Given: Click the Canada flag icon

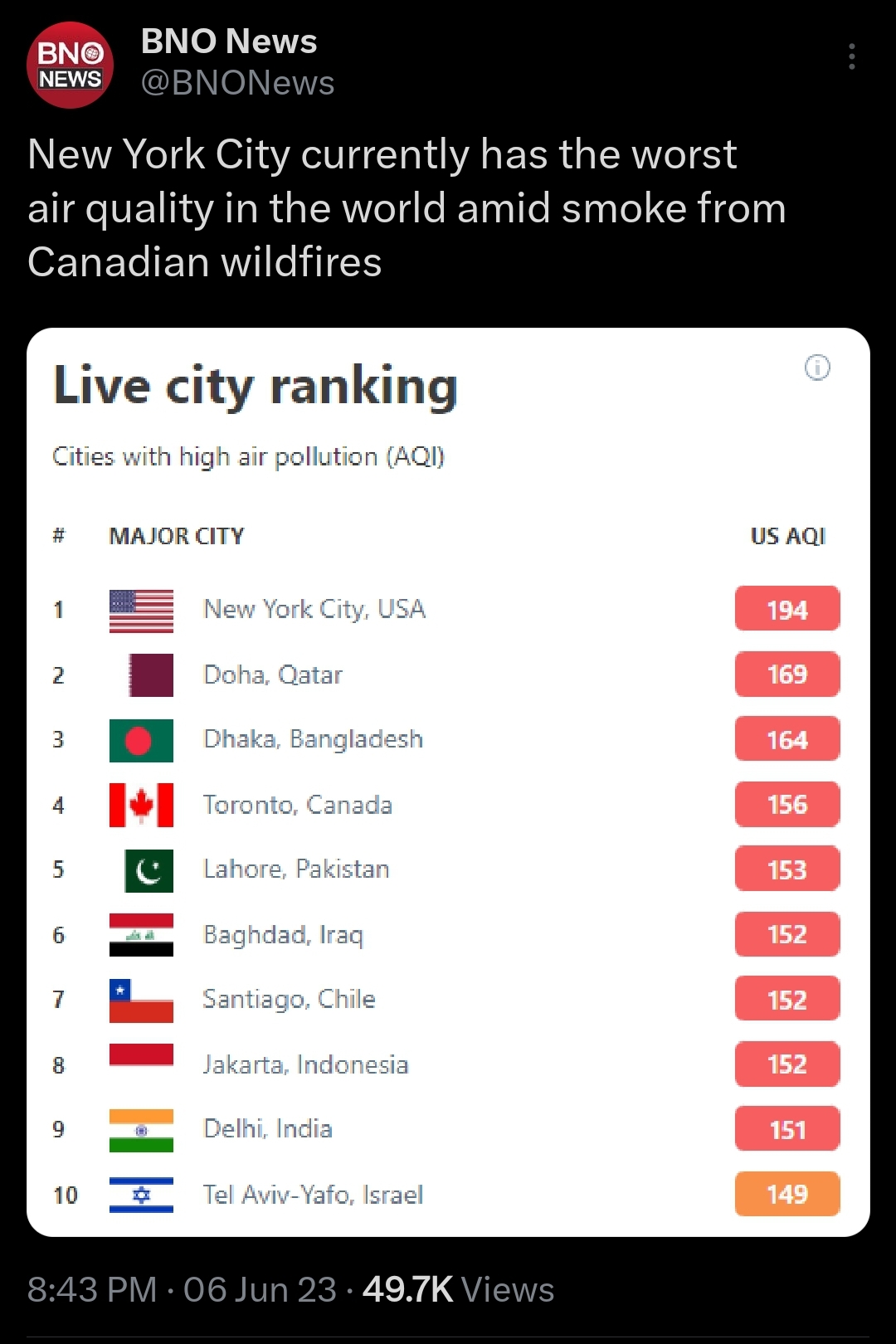Looking at the screenshot, I should [x=141, y=805].
